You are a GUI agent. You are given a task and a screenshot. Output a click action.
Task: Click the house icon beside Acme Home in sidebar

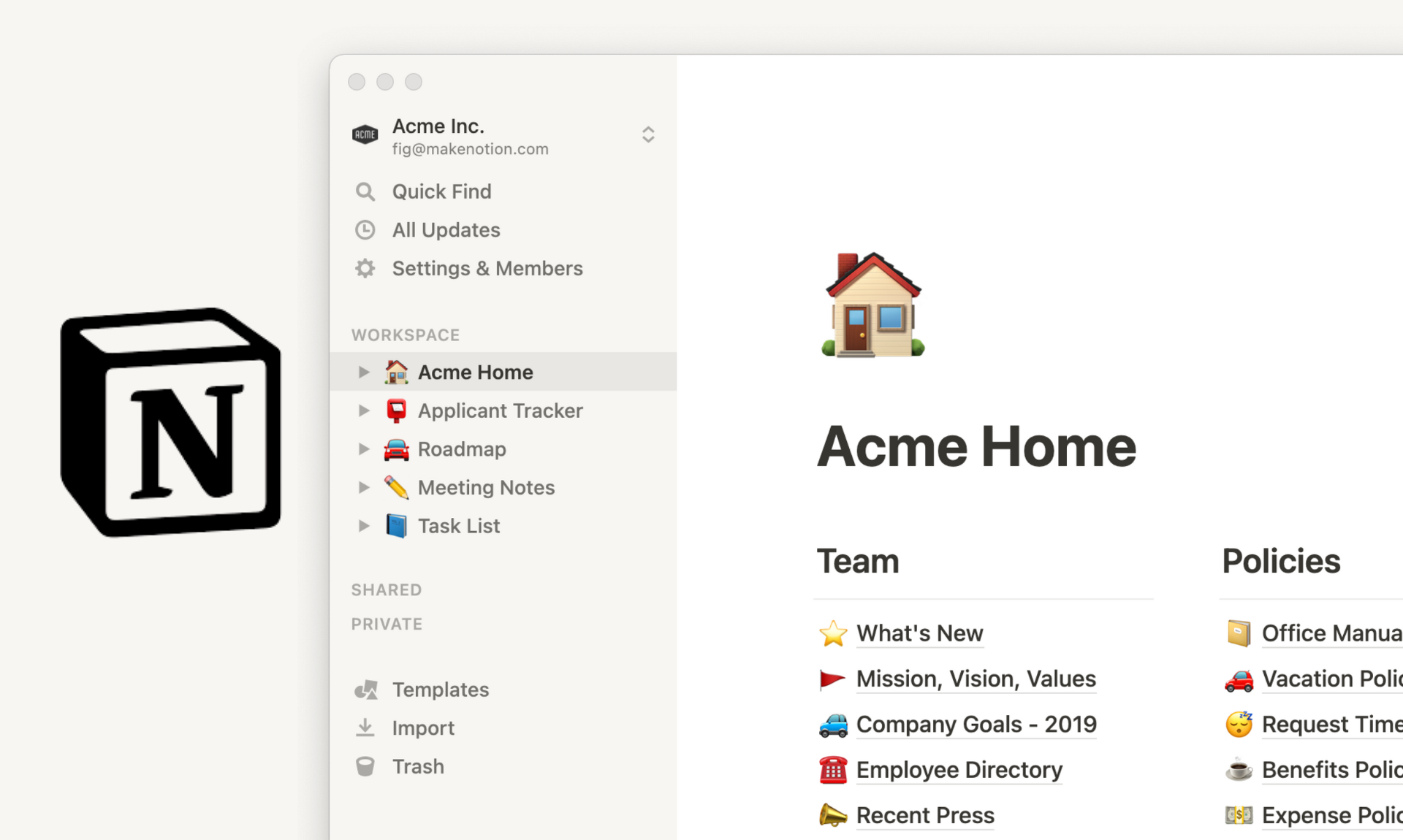point(396,372)
